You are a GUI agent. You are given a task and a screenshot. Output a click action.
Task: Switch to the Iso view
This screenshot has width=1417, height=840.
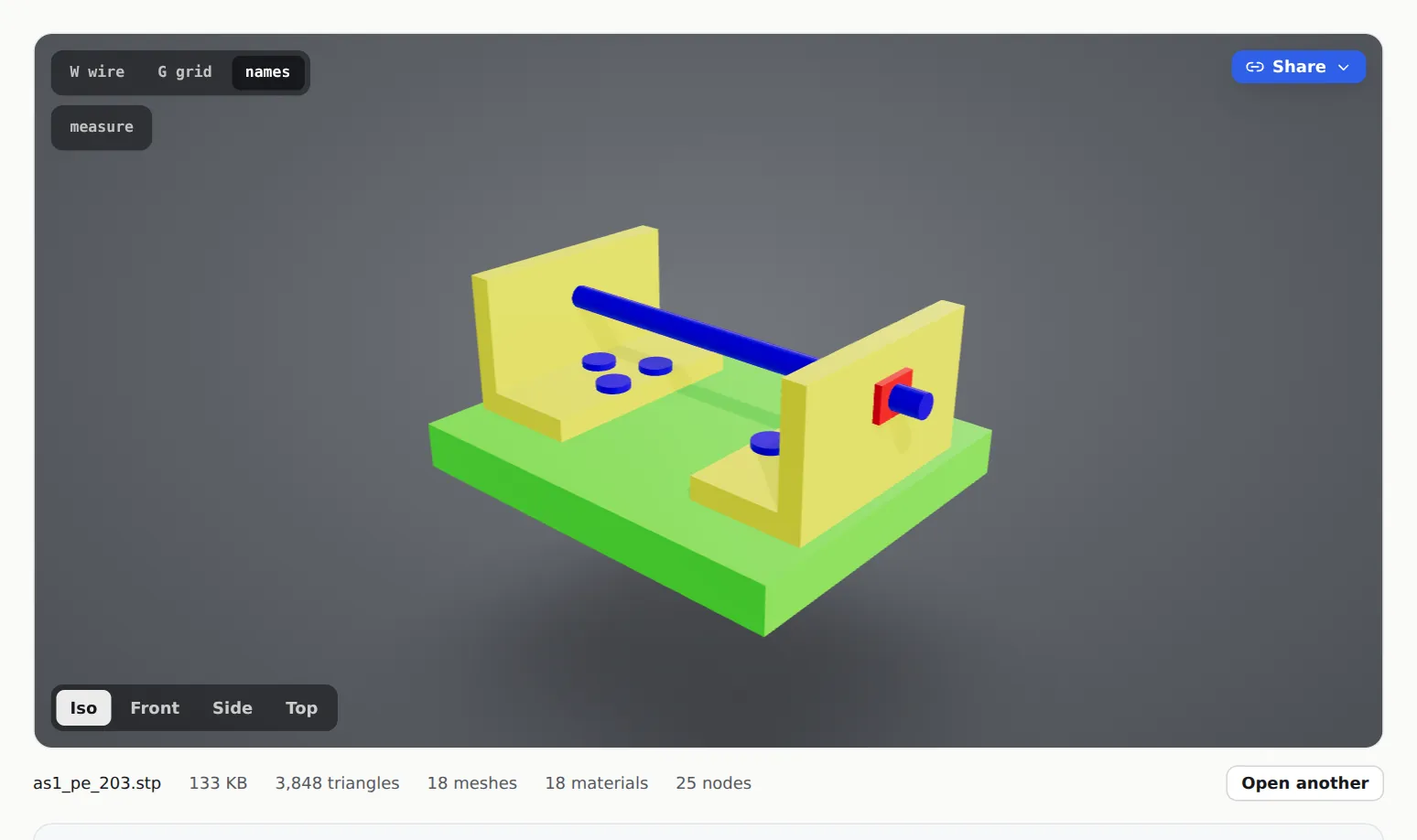click(x=83, y=708)
